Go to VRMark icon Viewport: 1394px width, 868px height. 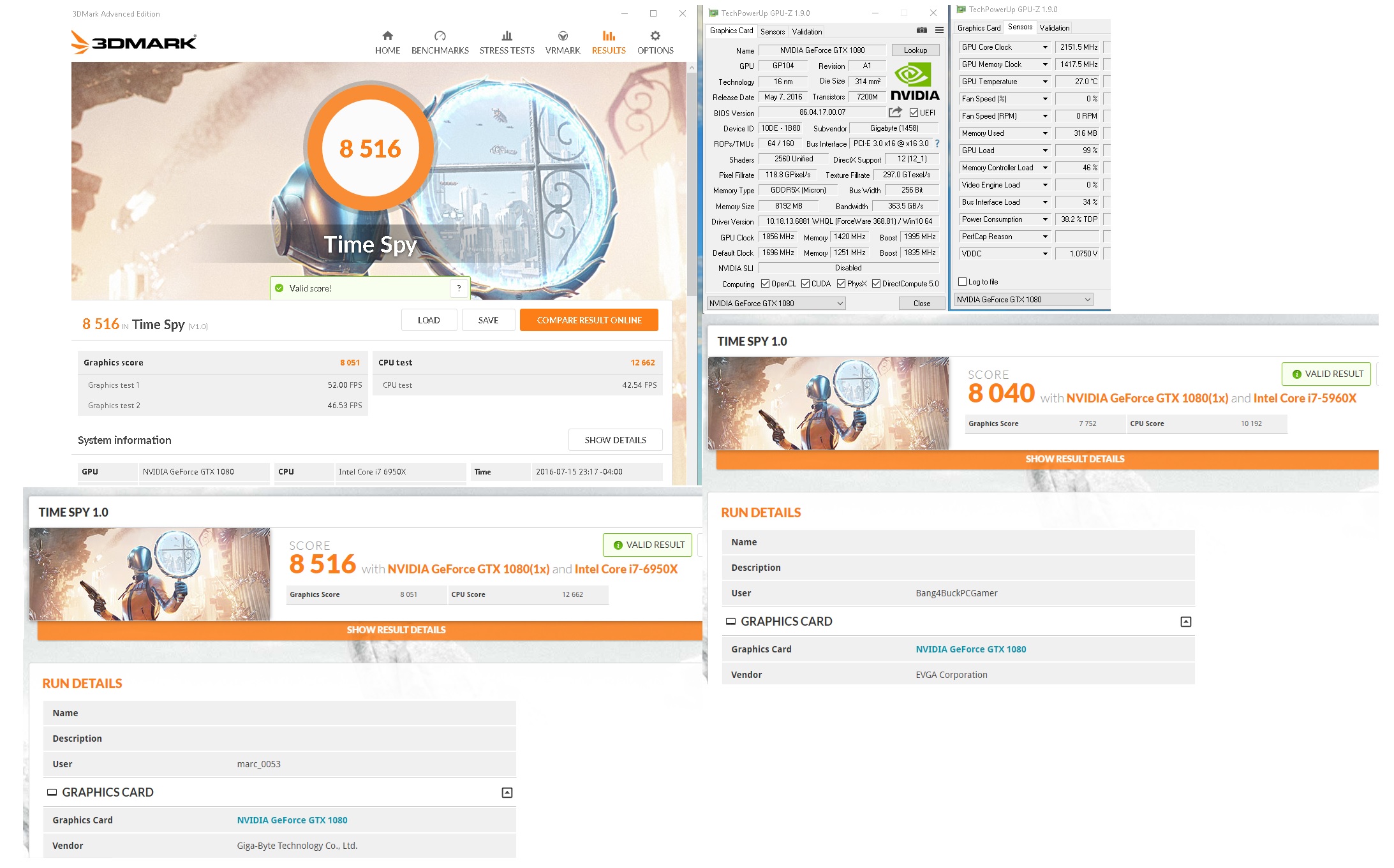click(x=563, y=36)
